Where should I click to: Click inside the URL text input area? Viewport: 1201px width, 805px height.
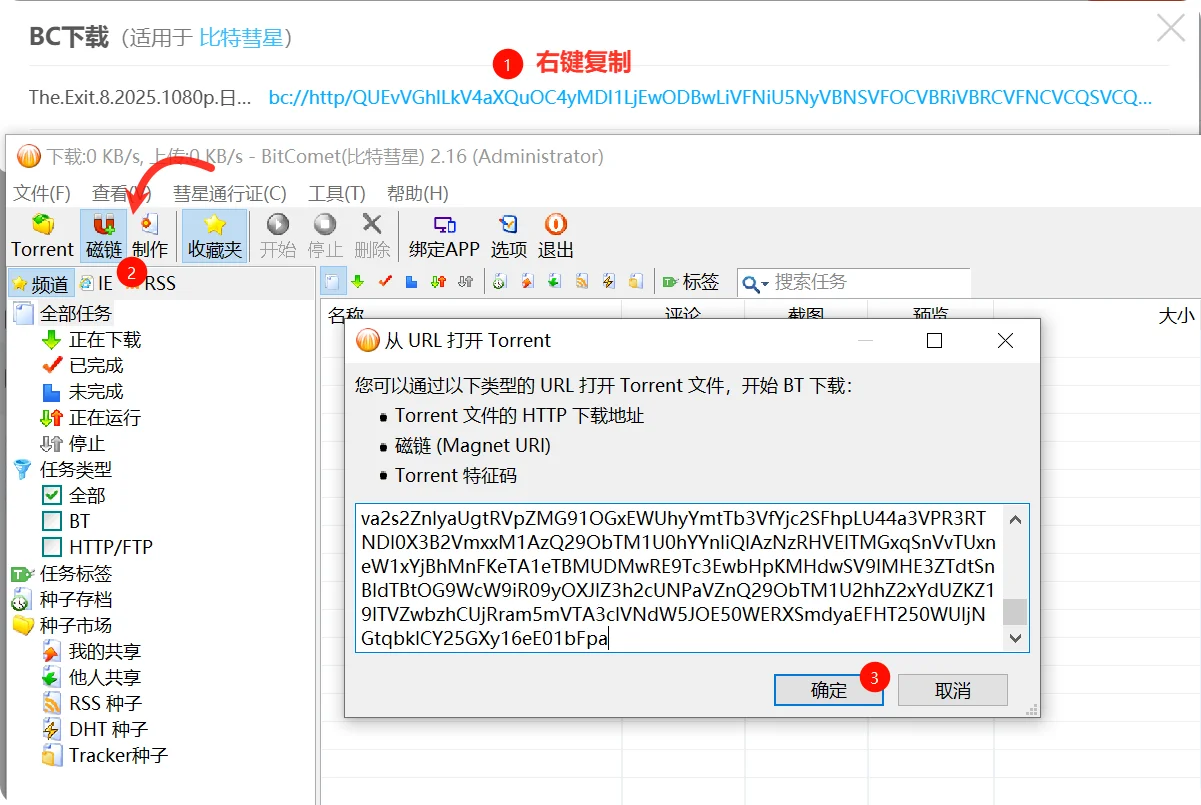(x=678, y=578)
